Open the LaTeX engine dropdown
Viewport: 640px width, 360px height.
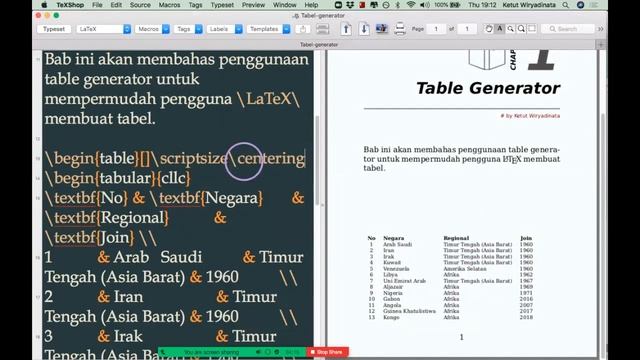(104, 29)
